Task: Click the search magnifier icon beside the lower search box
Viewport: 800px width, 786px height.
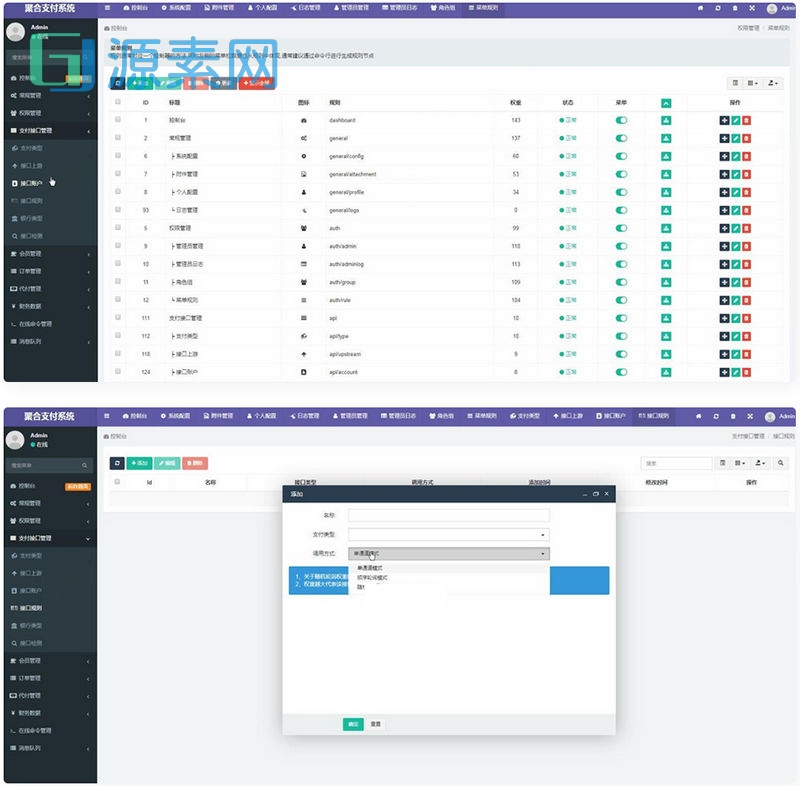Action: [781, 463]
